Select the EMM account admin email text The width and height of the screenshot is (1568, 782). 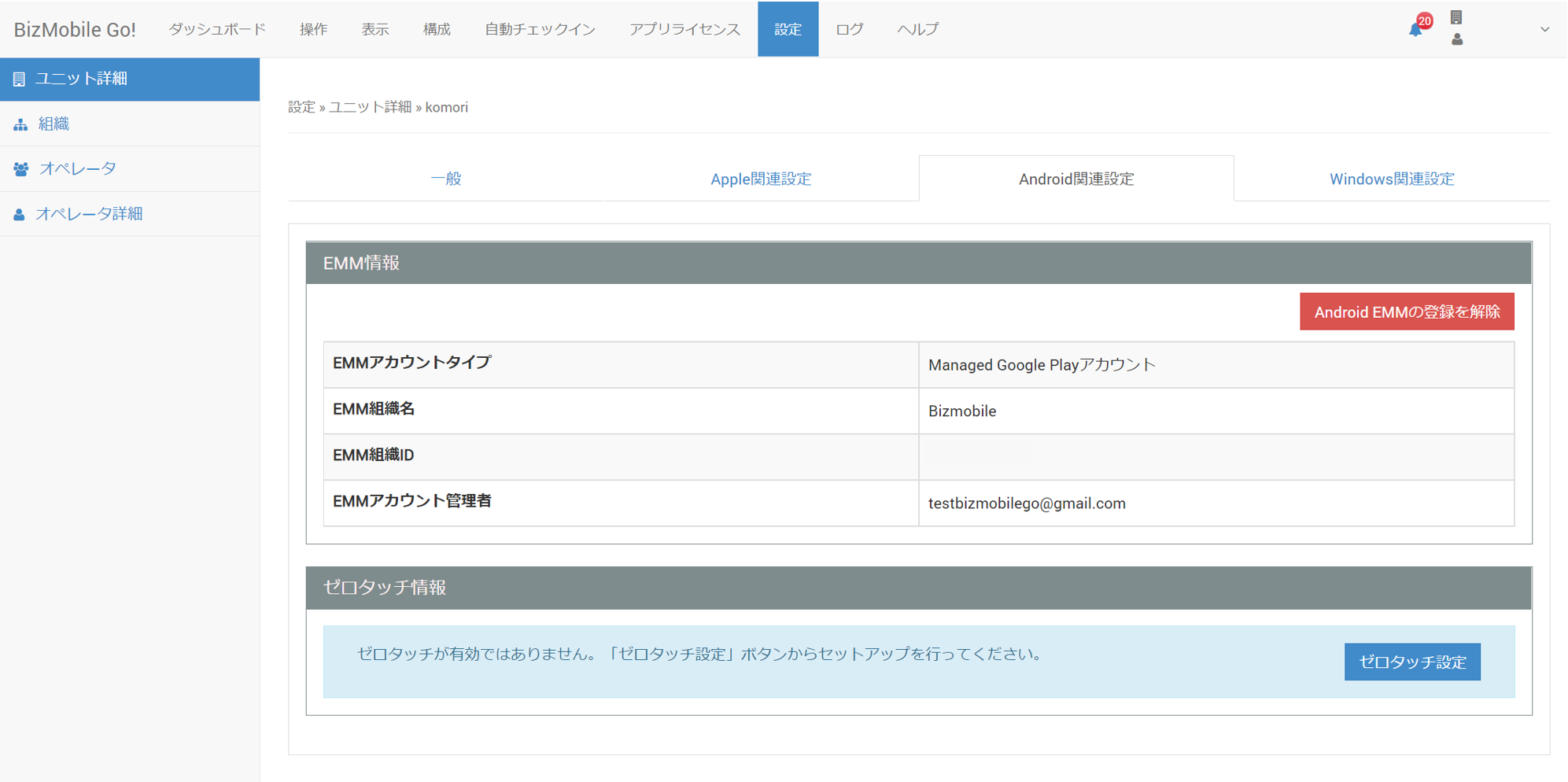pyautogui.click(x=1026, y=504)
